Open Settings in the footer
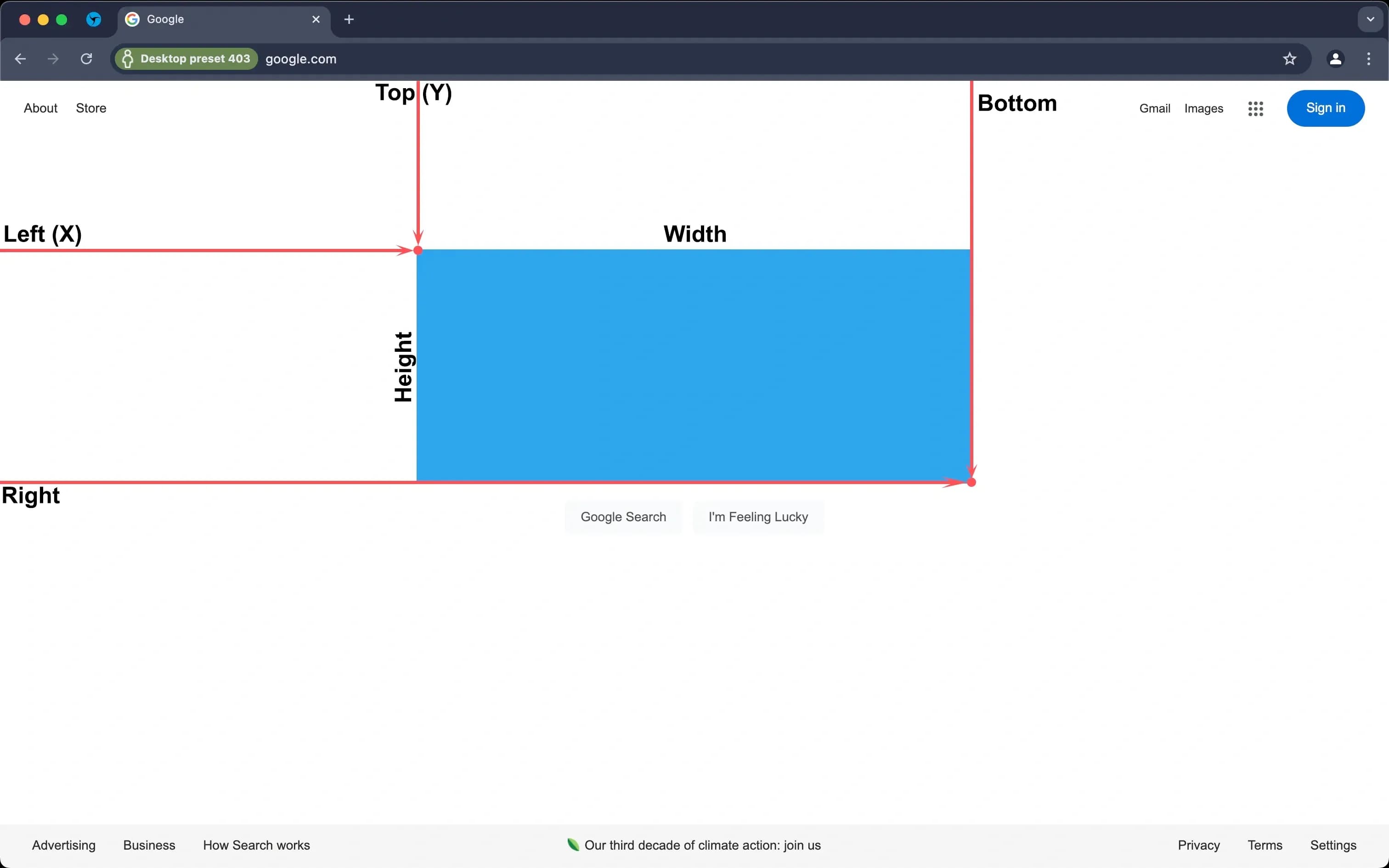Viewport: 1389px width, 868px height. click(x=1333, y=845)
